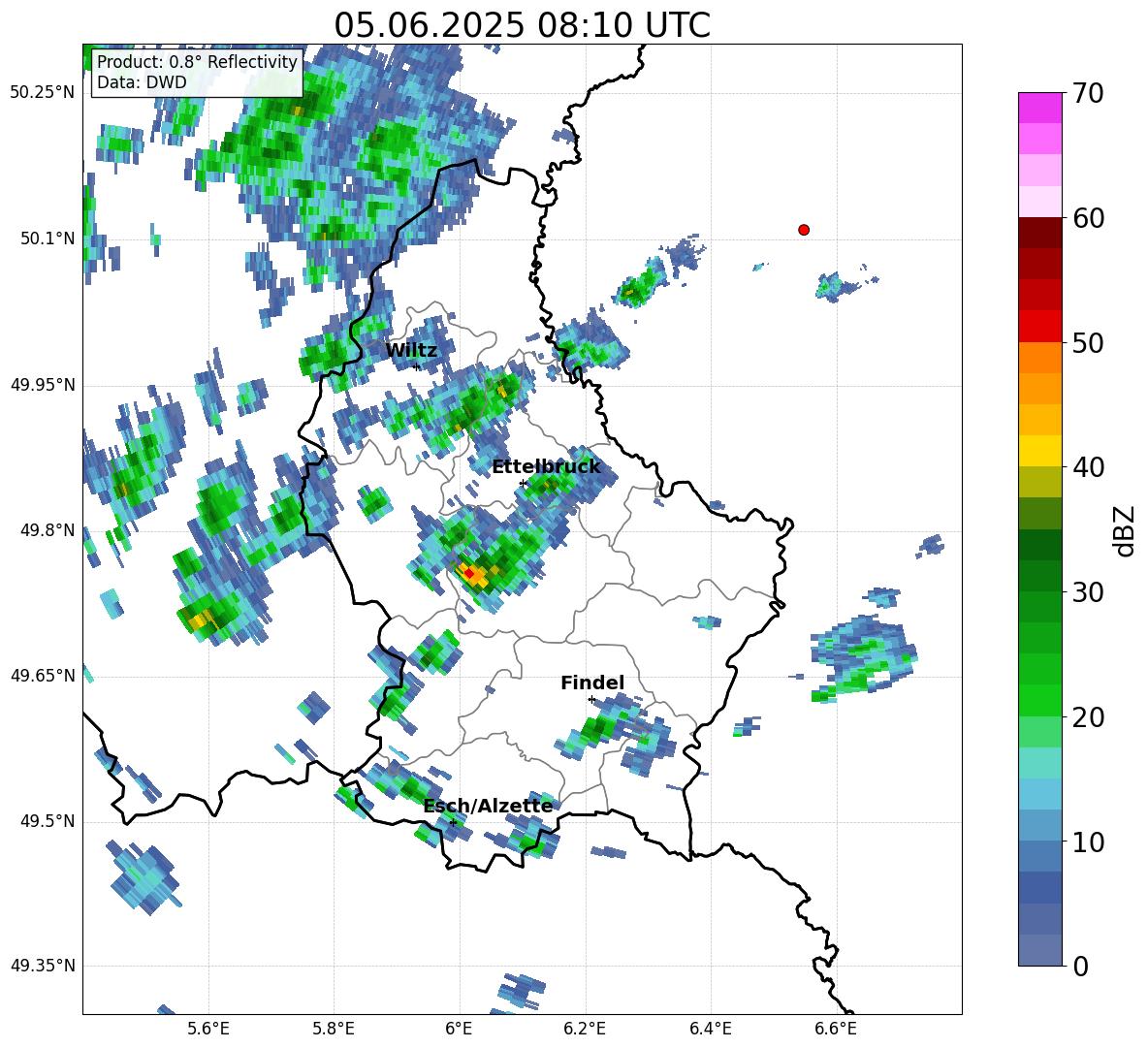The width and height of the screenshot is (1148, 1048).
Task: Click the 50.25°N latitude label
Action: pos(43,93)
